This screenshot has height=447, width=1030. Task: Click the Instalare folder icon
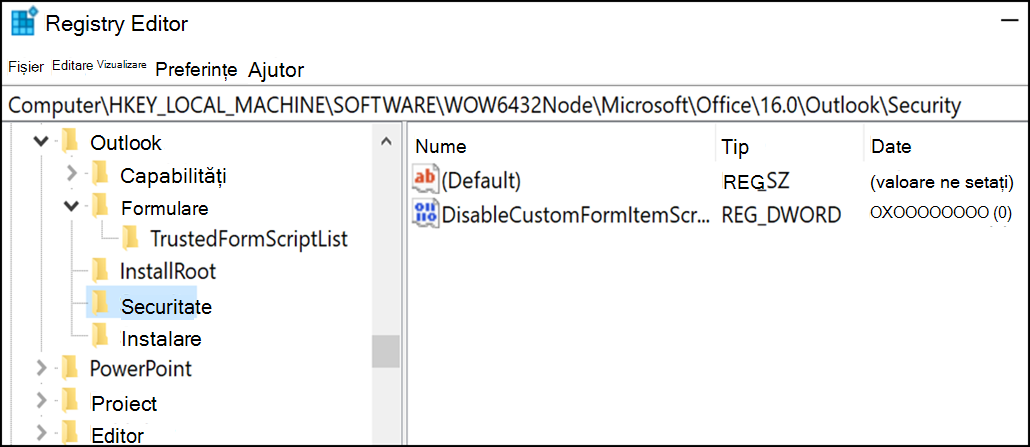tap(100, 335)
